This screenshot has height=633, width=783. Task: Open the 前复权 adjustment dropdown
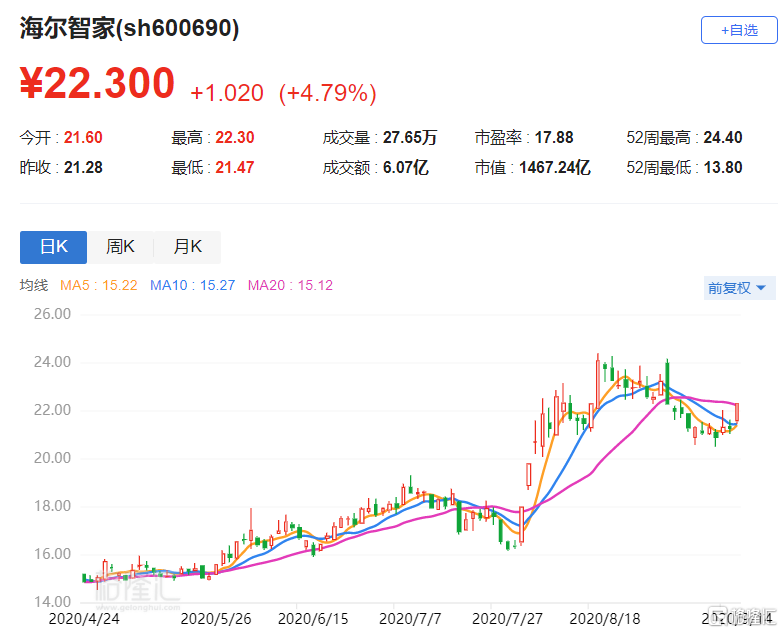739,288
